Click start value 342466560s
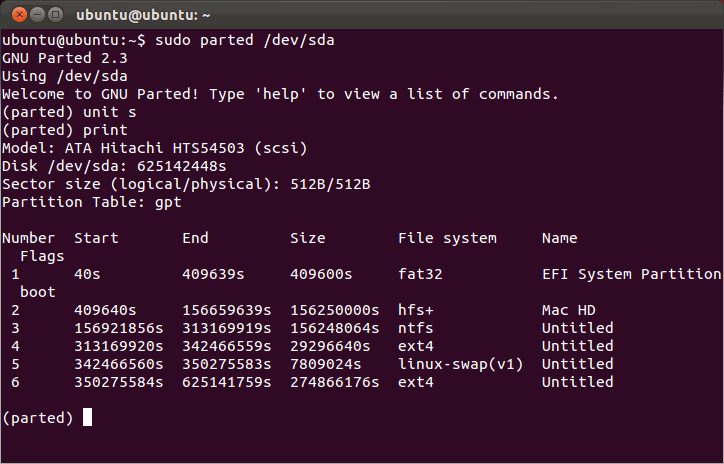 pos(119,364)
